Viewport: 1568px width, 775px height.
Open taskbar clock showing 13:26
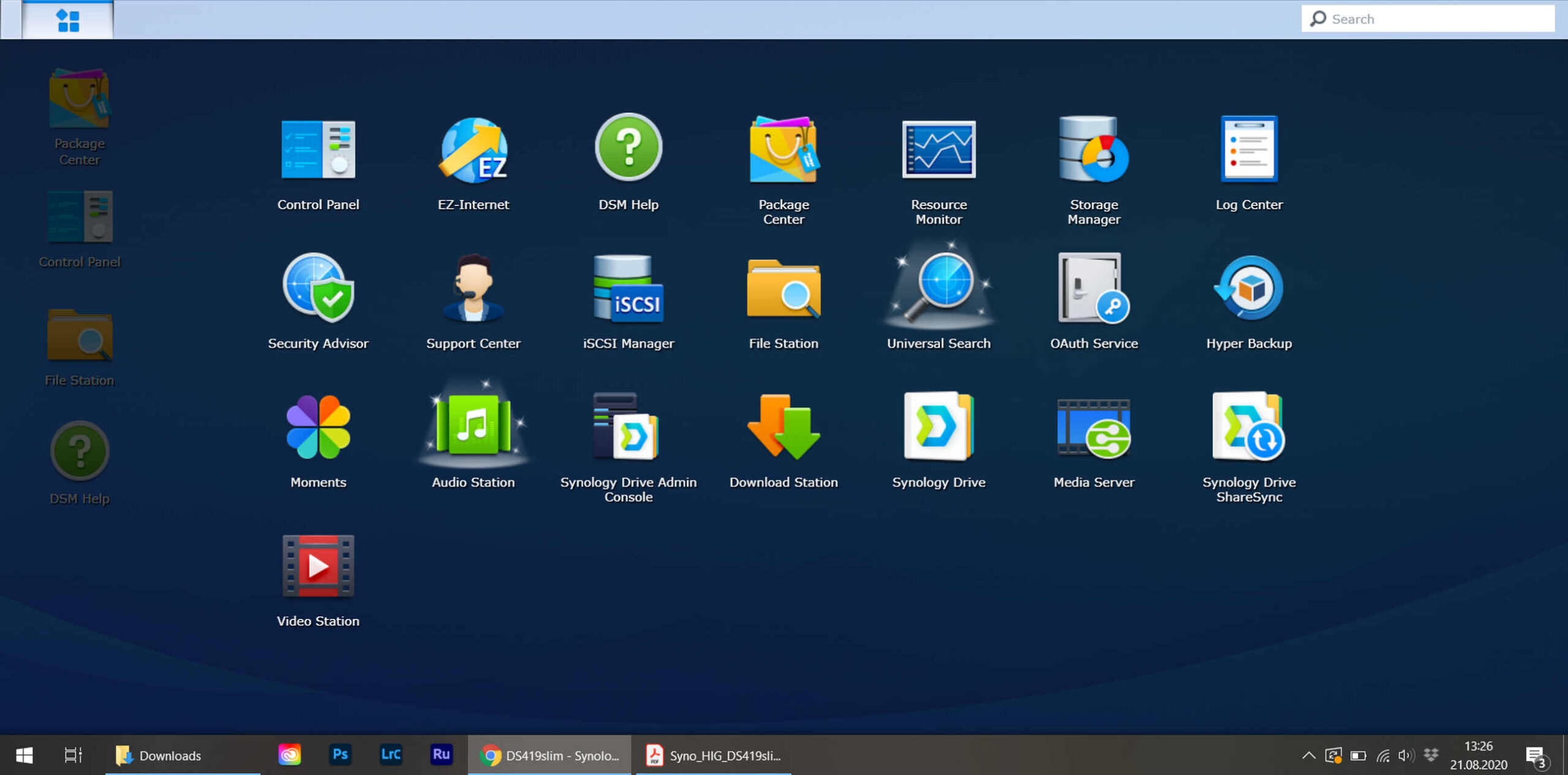tap(1478, 755)
